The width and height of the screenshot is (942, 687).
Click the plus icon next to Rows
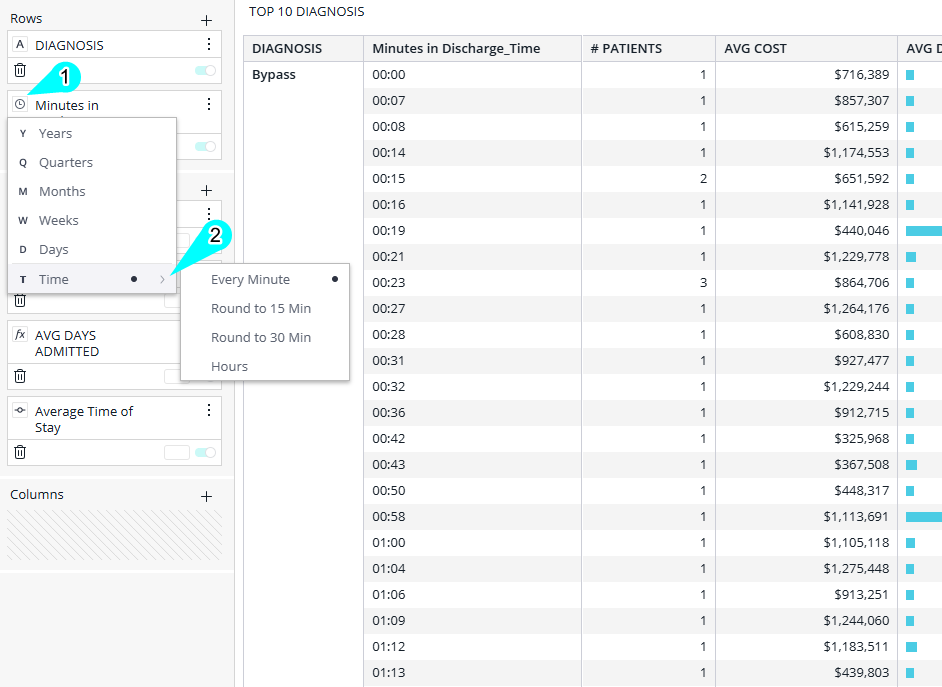[206, 20]
